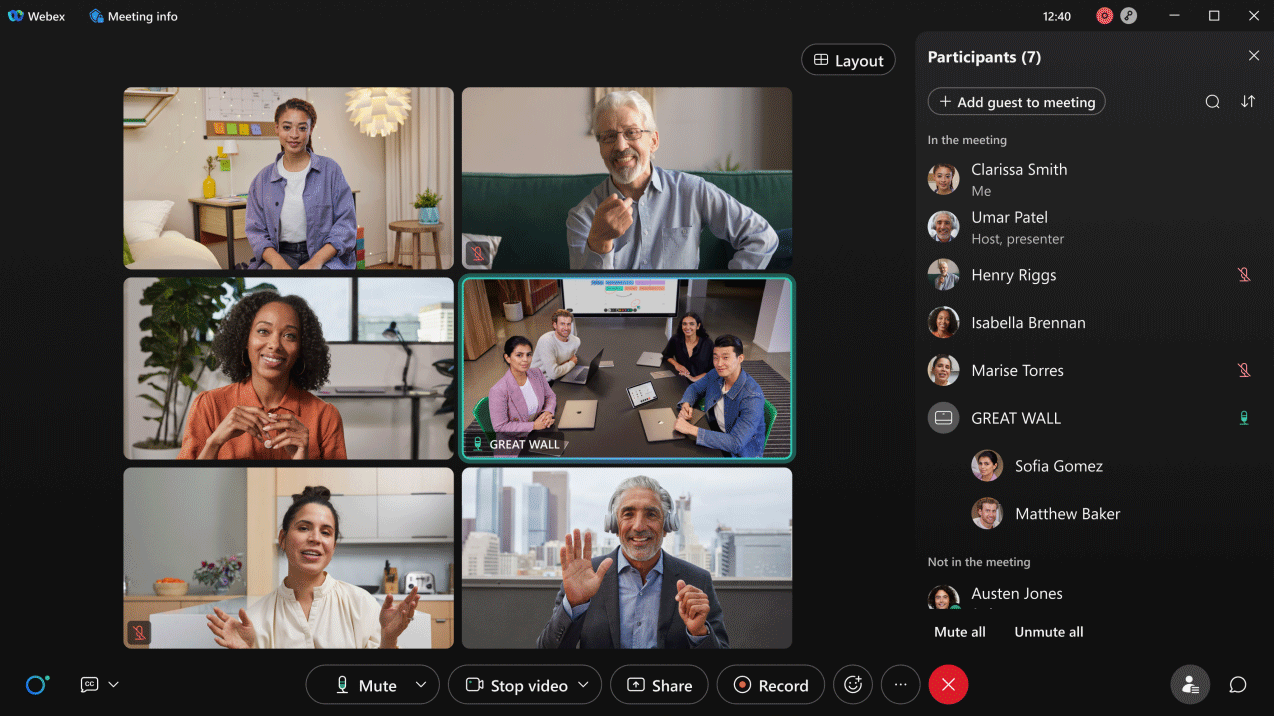Sort the participants list
The width and height of the screenshot is (1274, 716).
pos(1248,102)
